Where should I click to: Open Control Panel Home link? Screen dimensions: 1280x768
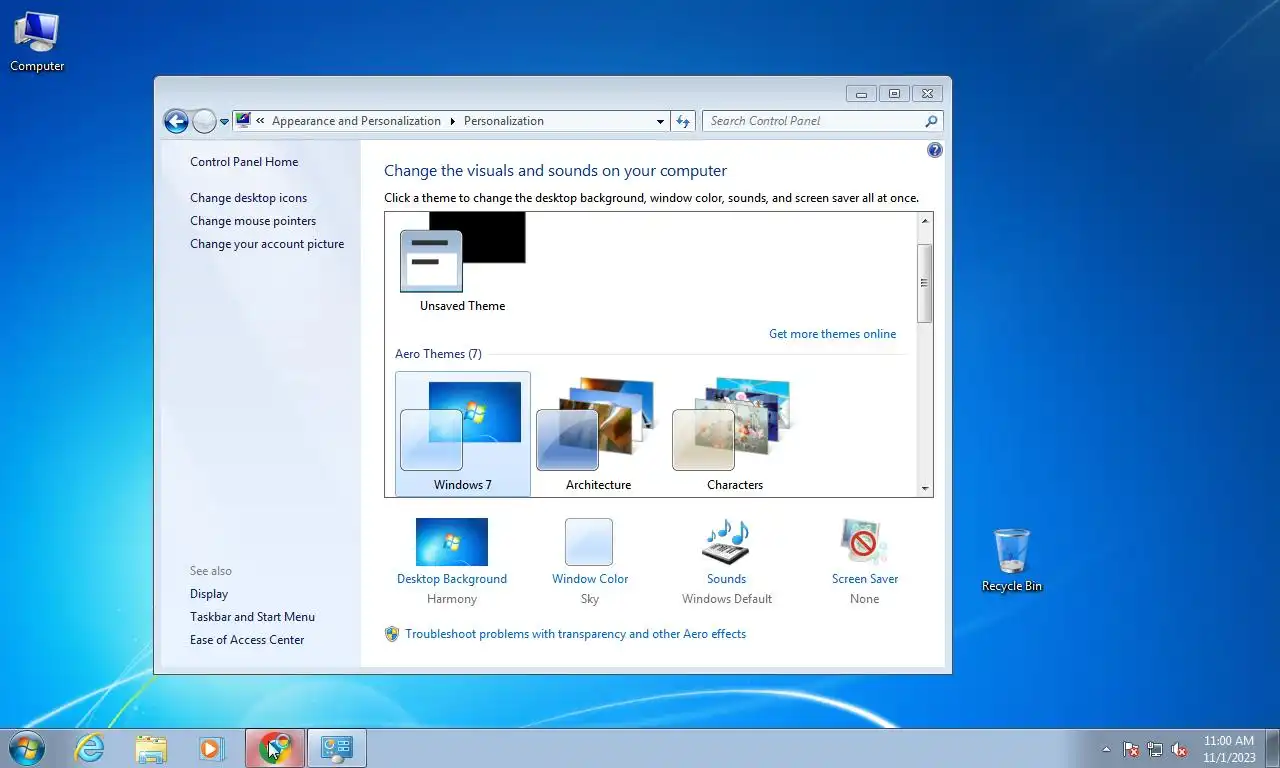[x=244, y=162]
